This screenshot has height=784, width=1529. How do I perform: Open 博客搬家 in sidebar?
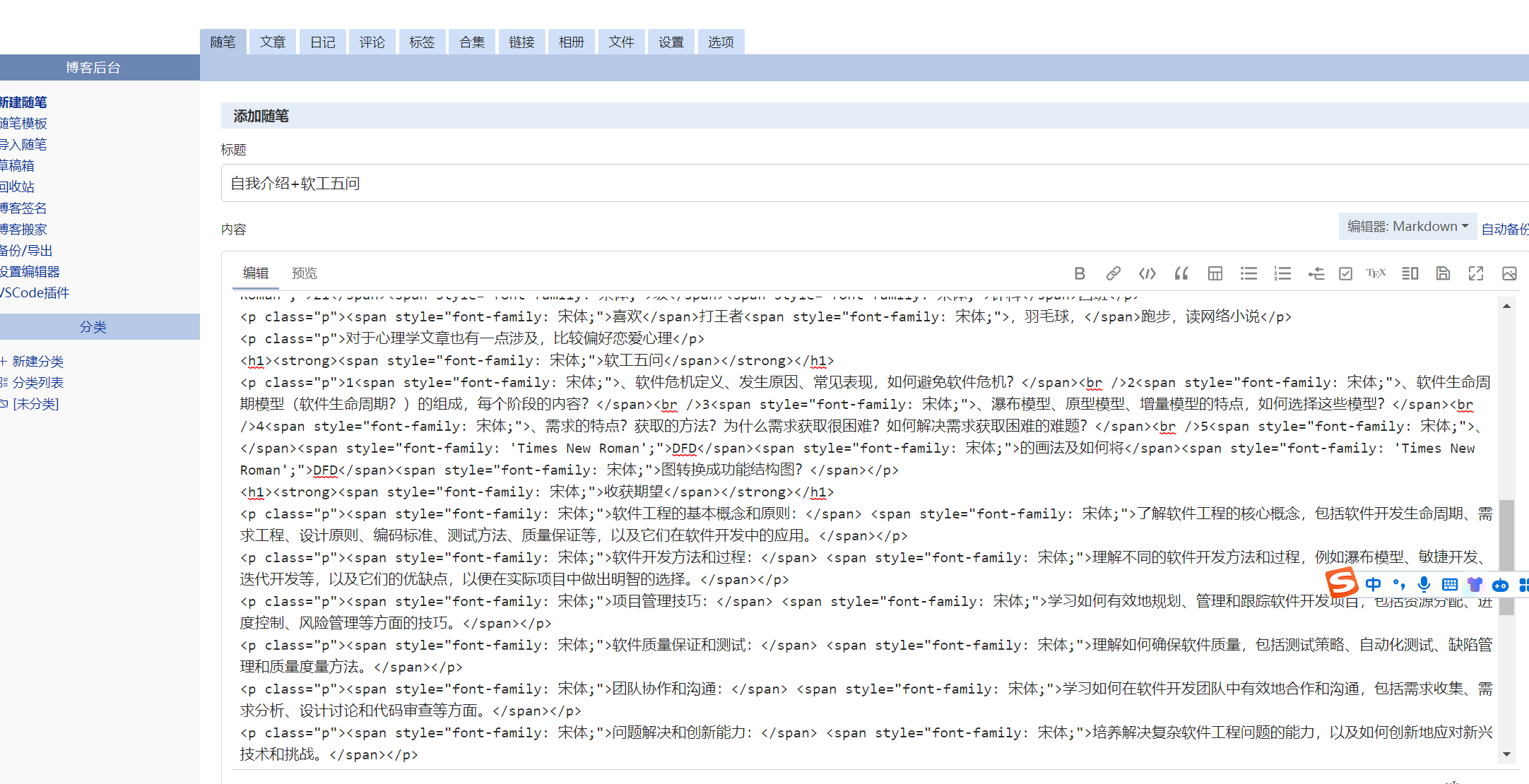(x=23, y=230)
